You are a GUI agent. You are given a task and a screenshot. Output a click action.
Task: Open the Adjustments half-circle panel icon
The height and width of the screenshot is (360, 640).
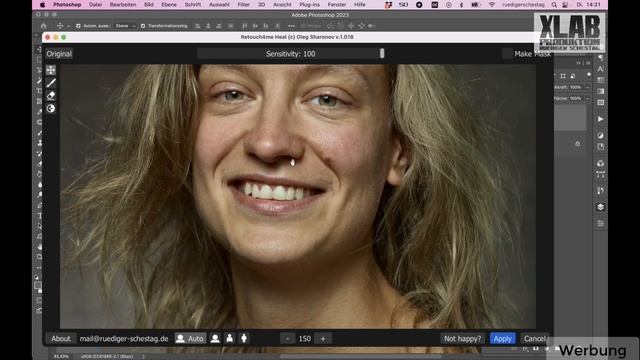click(x=600, y=136)
